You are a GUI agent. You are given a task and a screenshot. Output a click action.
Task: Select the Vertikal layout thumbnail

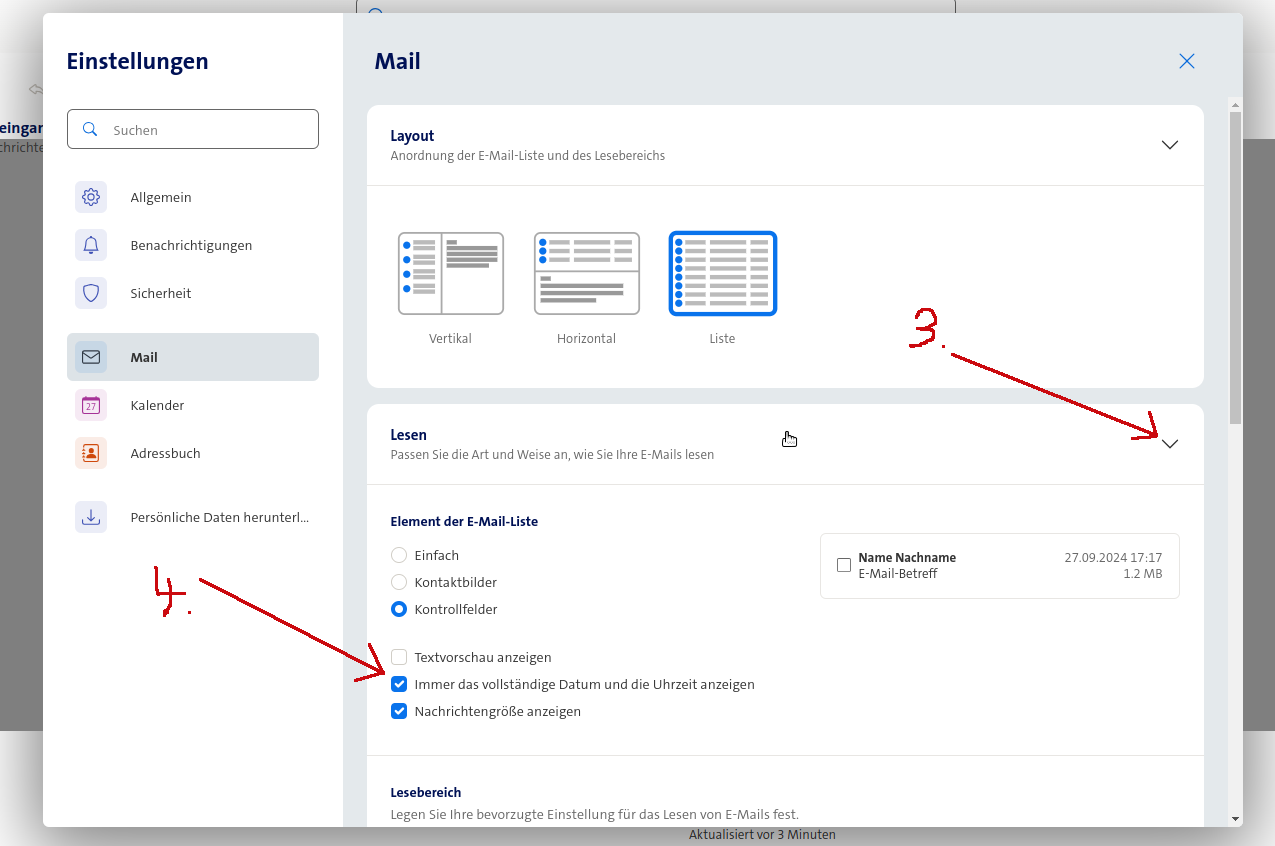click(450, 273)
